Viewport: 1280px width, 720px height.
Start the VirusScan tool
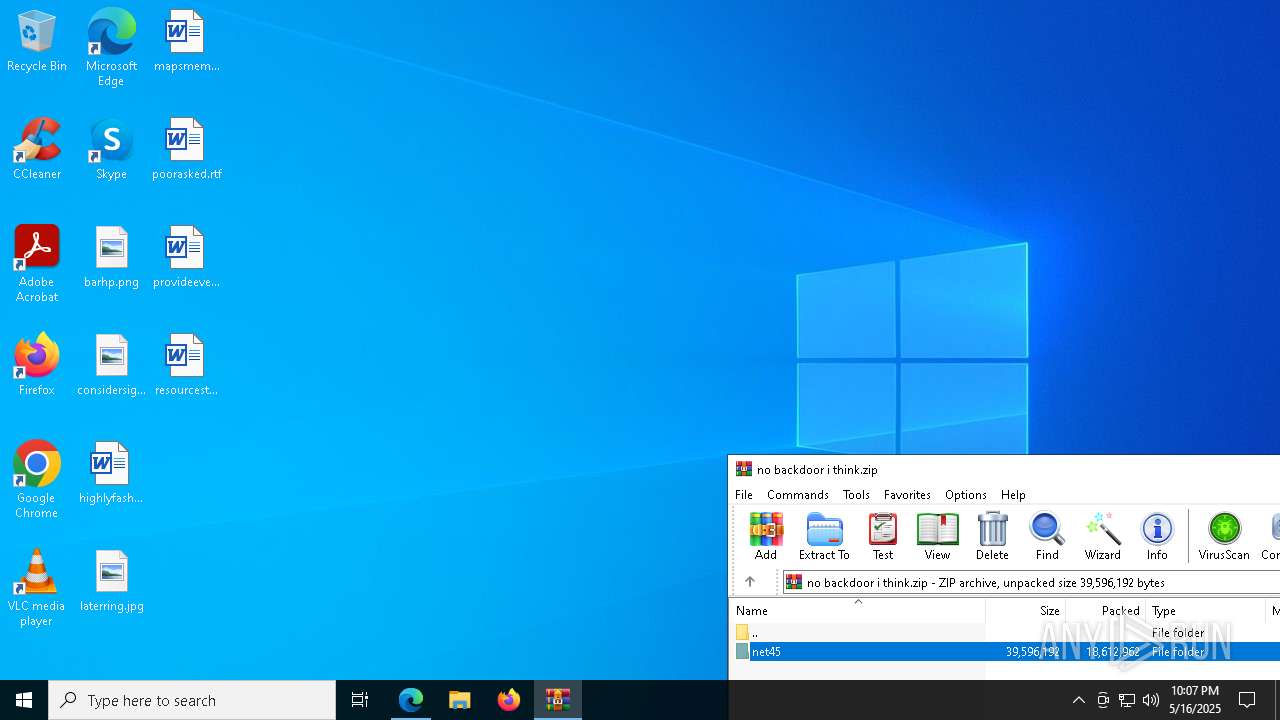[x=1224, y=536]
